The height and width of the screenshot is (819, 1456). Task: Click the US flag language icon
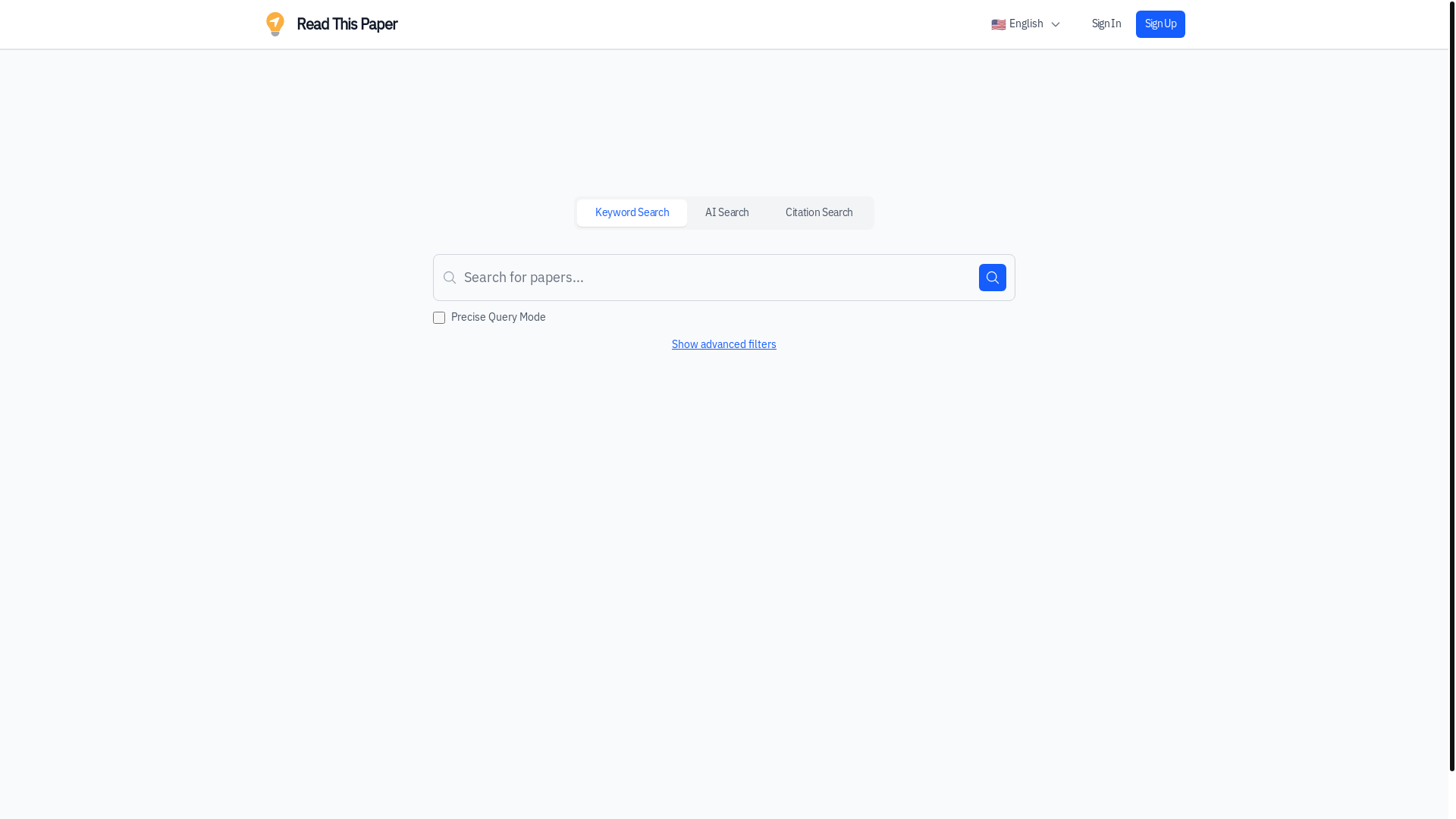(999, 24)
